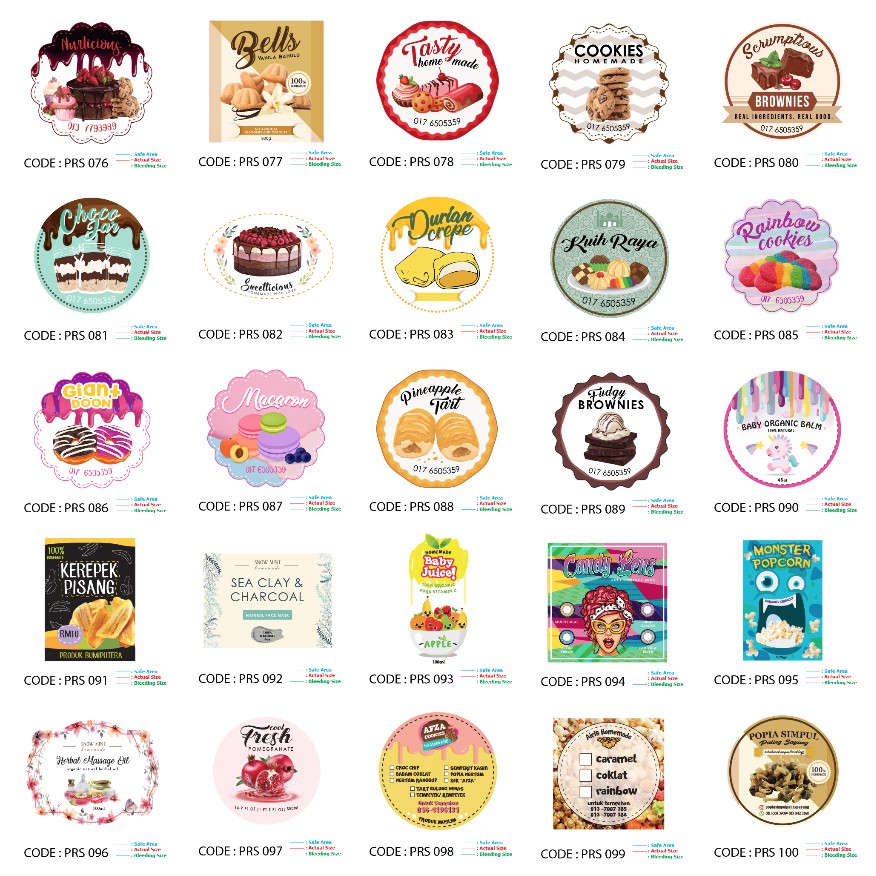Pick the Scrumptious Brownies badge design

(x=782, y=82)
